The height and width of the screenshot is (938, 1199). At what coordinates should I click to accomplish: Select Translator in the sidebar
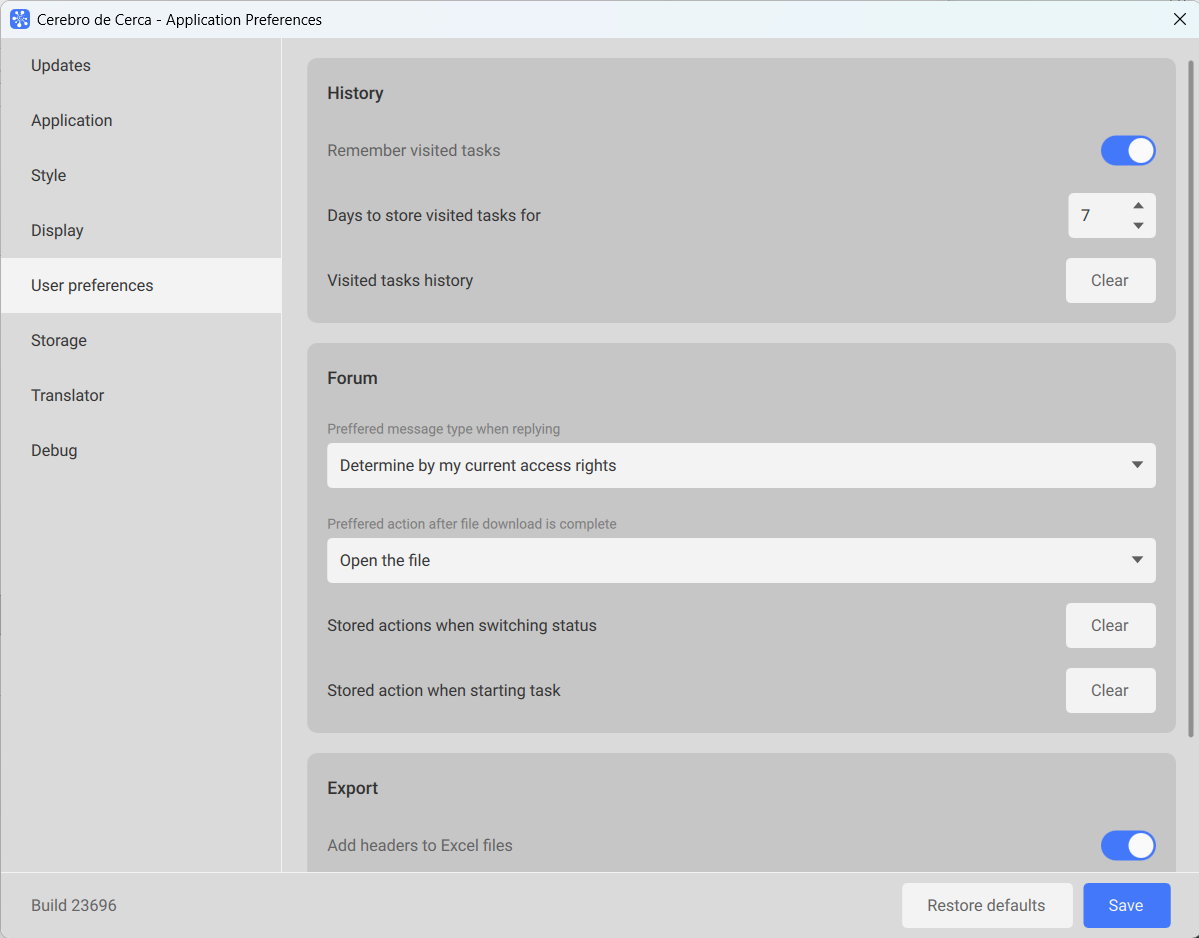(x=68, y=396)
